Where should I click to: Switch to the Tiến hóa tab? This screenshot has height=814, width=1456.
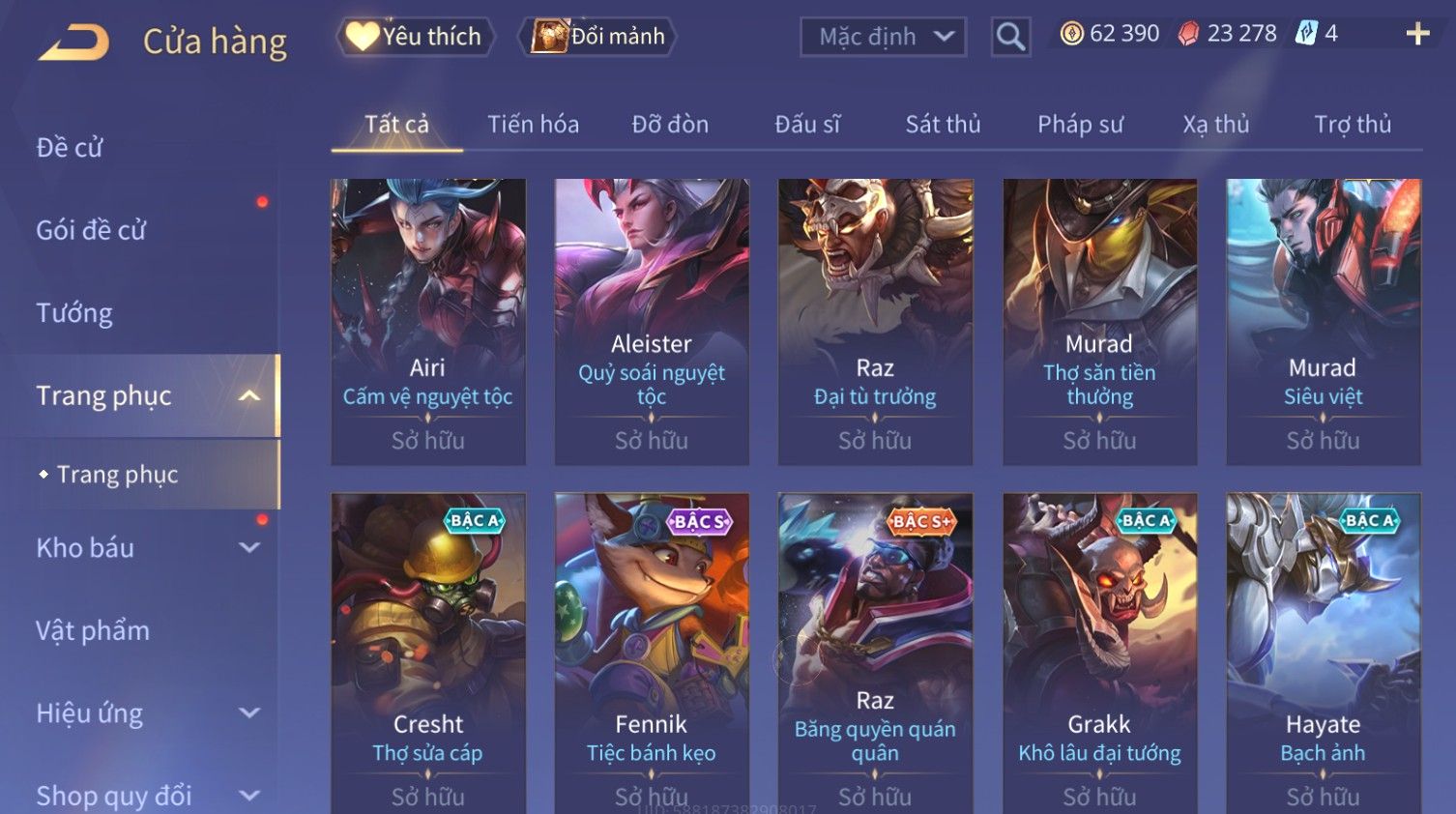(533, 124)
